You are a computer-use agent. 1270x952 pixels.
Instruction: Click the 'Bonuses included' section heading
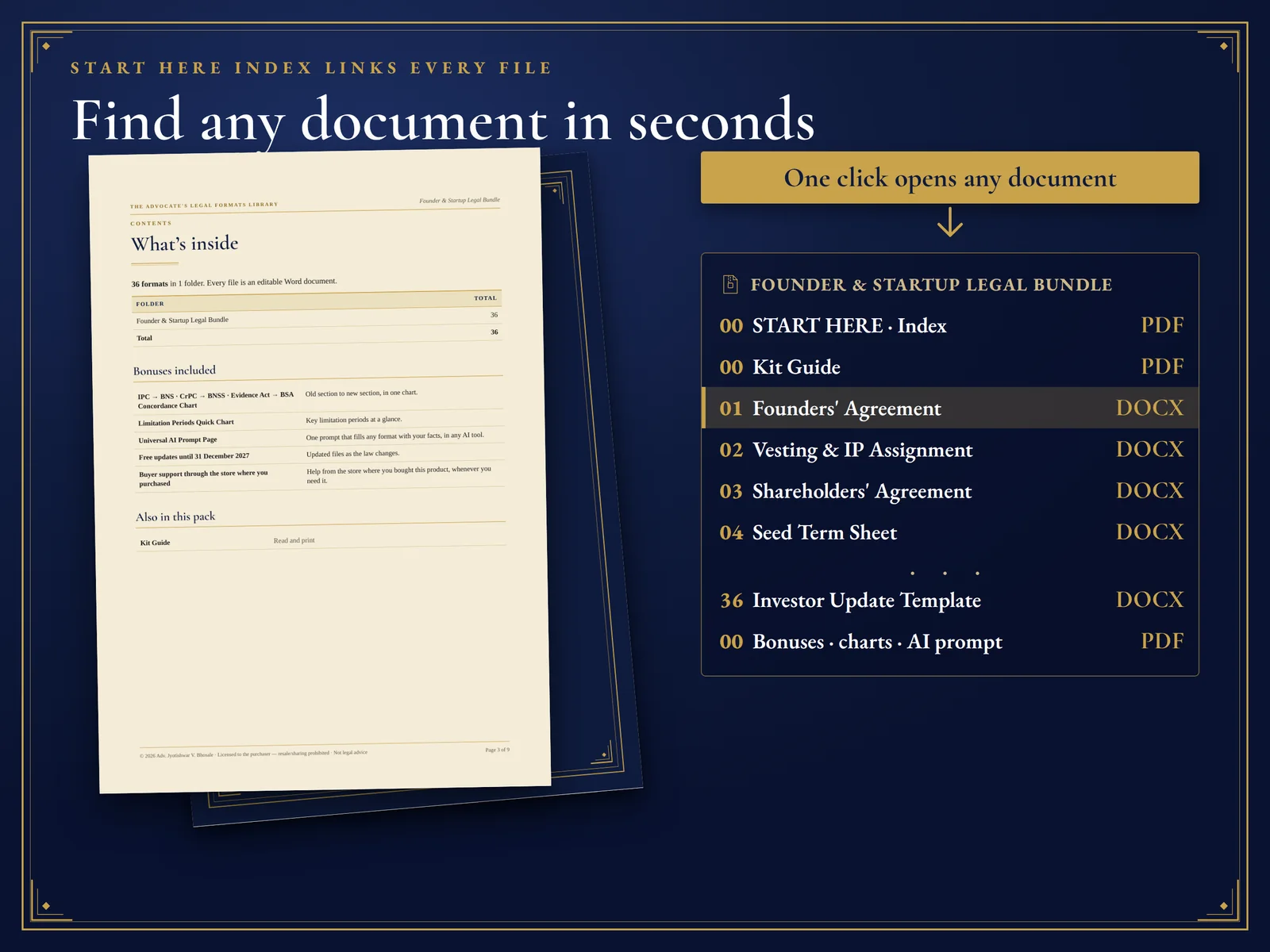click(x=175, y=370)
